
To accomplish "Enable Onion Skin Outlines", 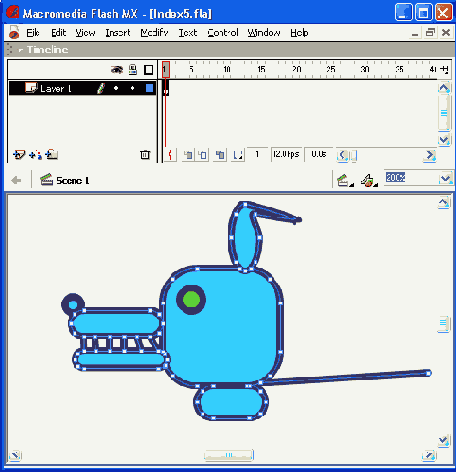I will 203,155.
